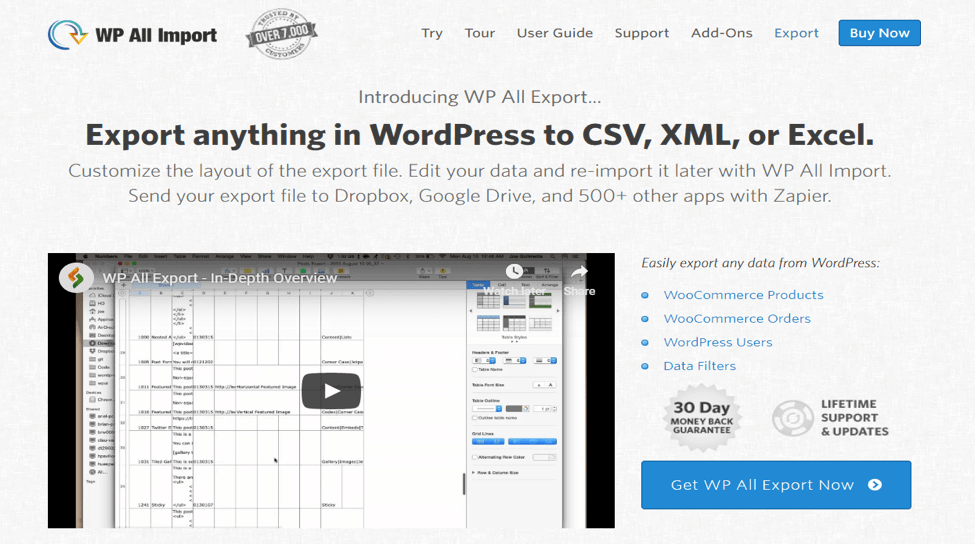The image size is (975, 544).
Task: Click 'Easily export any data from WordPress:' text
Action: click(x=760, y=263)
